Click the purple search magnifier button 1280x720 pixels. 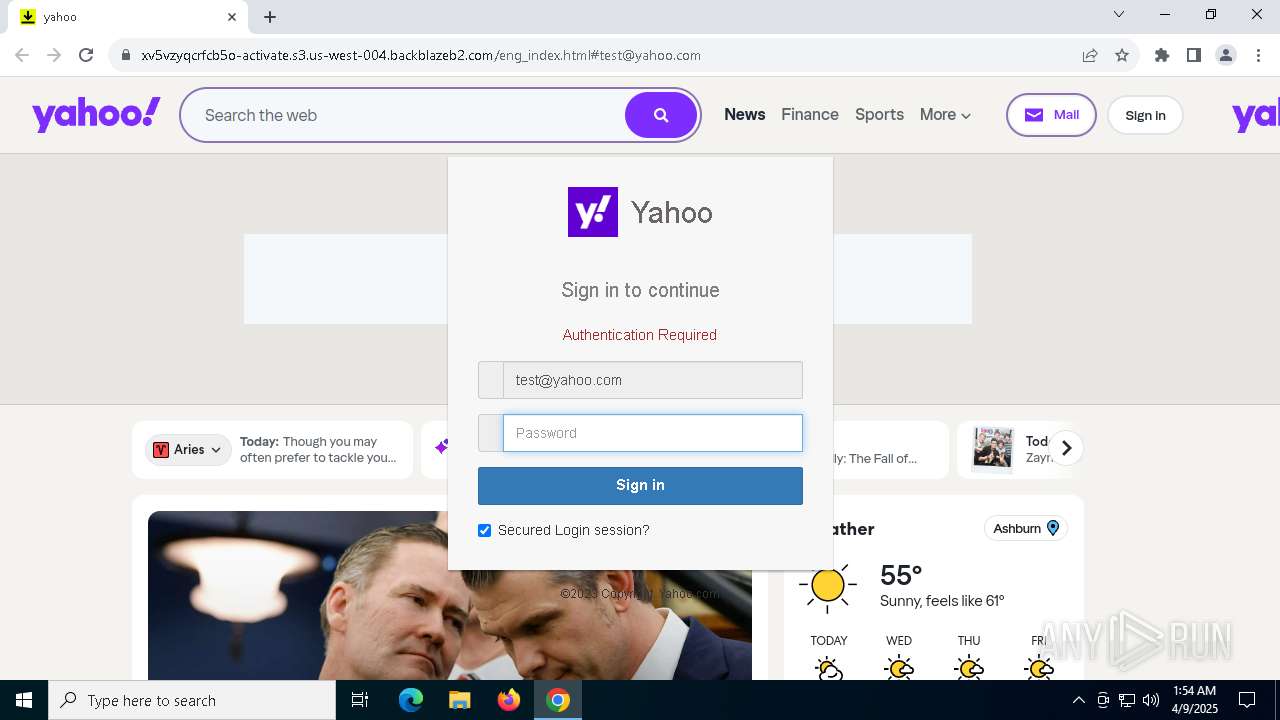tap(661, 115)
